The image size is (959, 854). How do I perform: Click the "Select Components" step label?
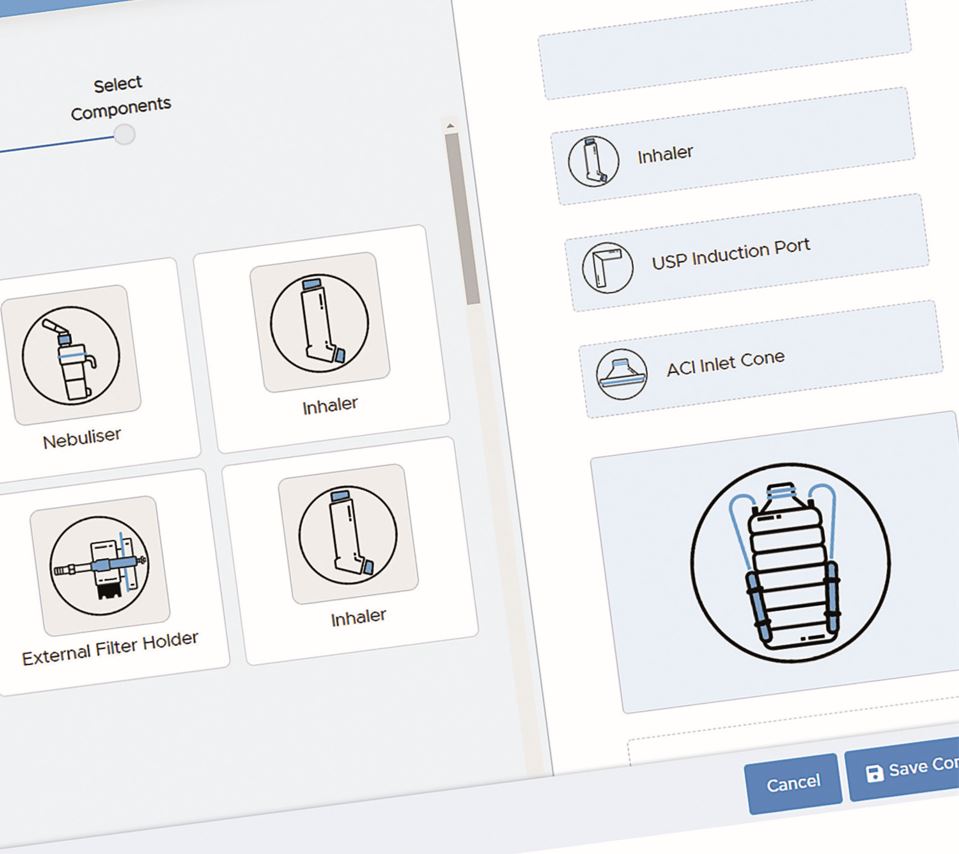point(119,98)
